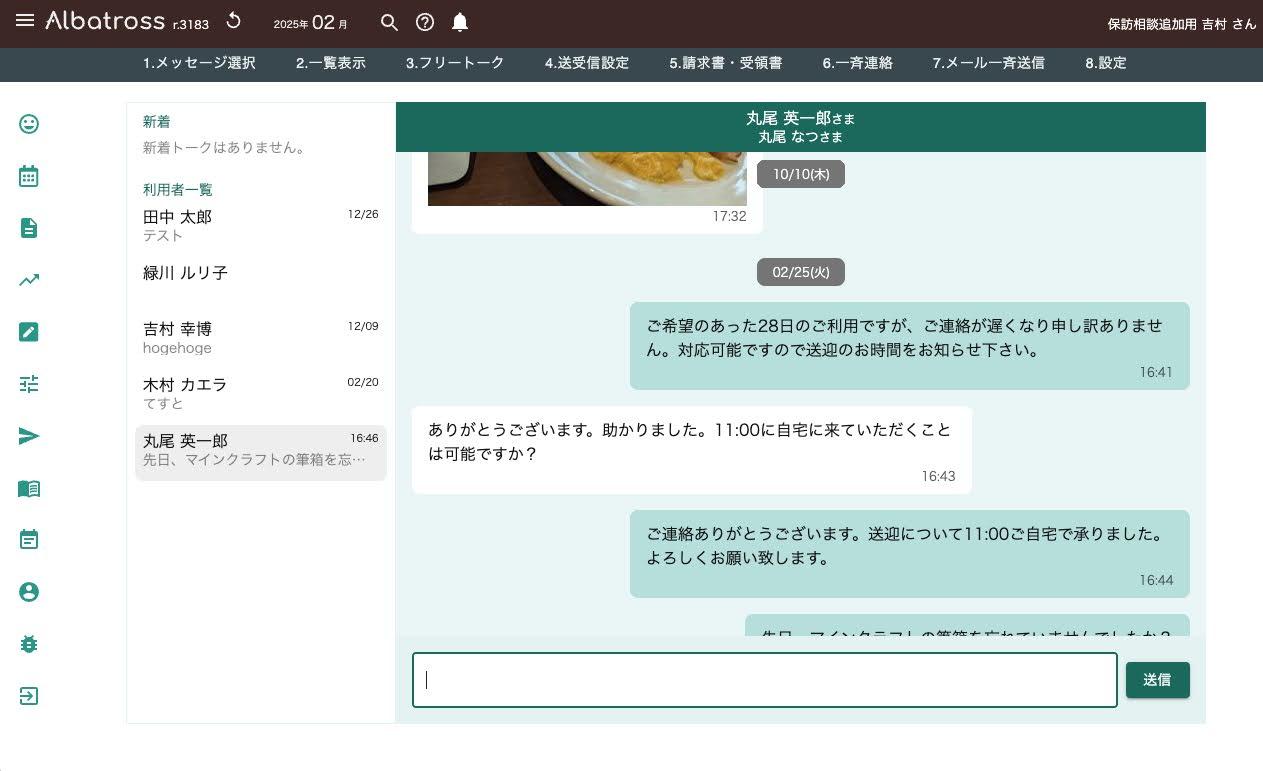Click the 2025年 02月 month selector

tap(311, 22)
